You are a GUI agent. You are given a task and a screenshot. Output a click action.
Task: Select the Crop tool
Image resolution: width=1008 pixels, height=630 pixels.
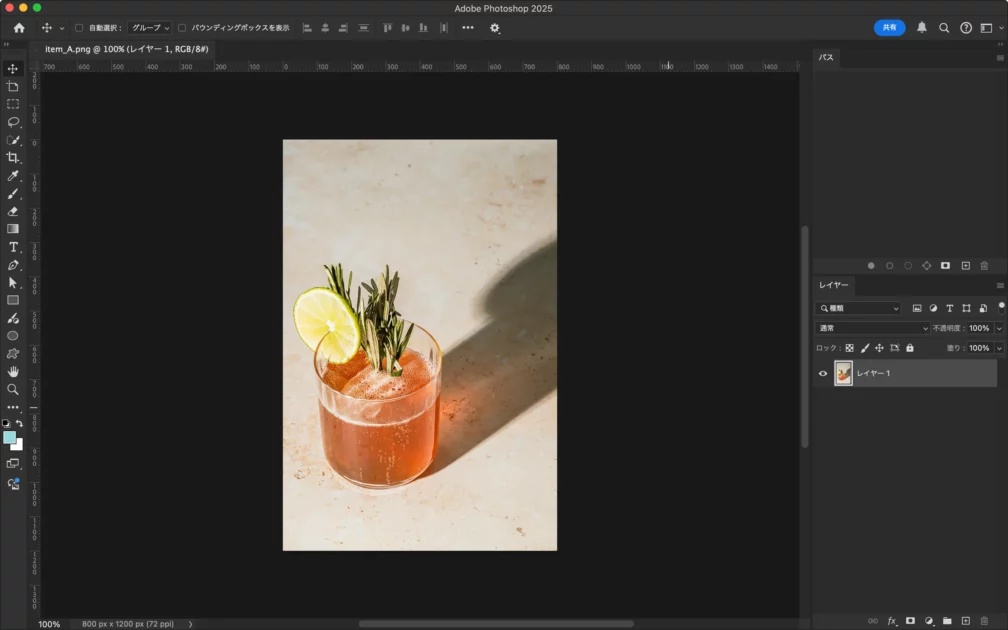coord(13,158)
